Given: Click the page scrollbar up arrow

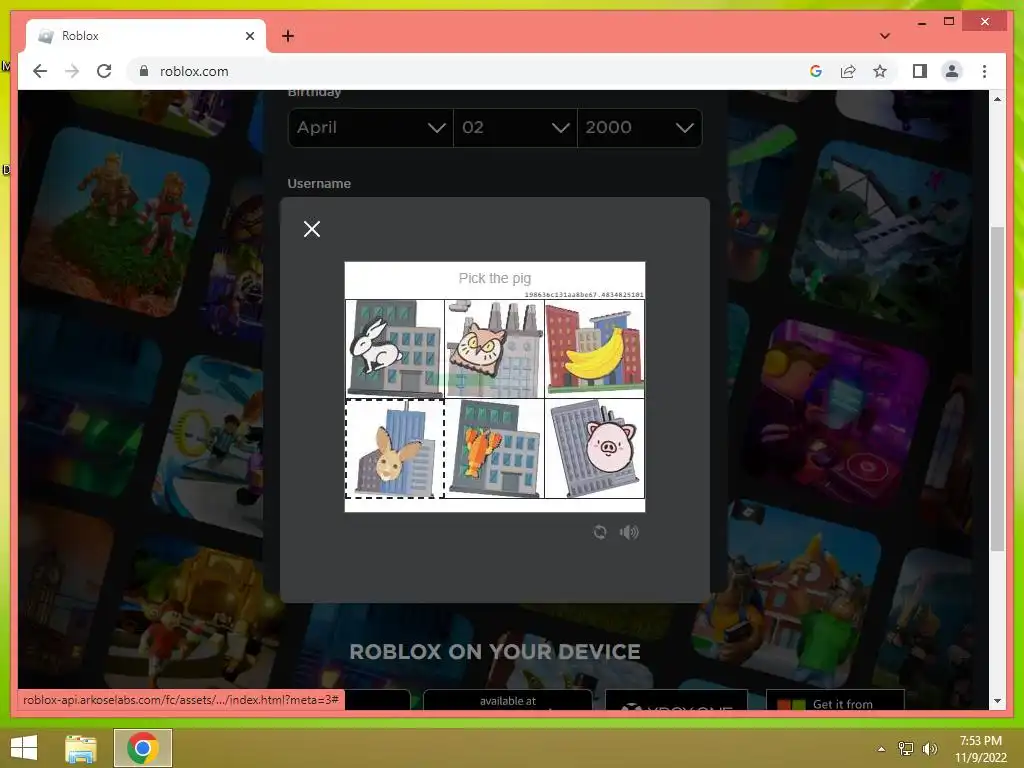Looking at the screenshot, I should (997, 99).
